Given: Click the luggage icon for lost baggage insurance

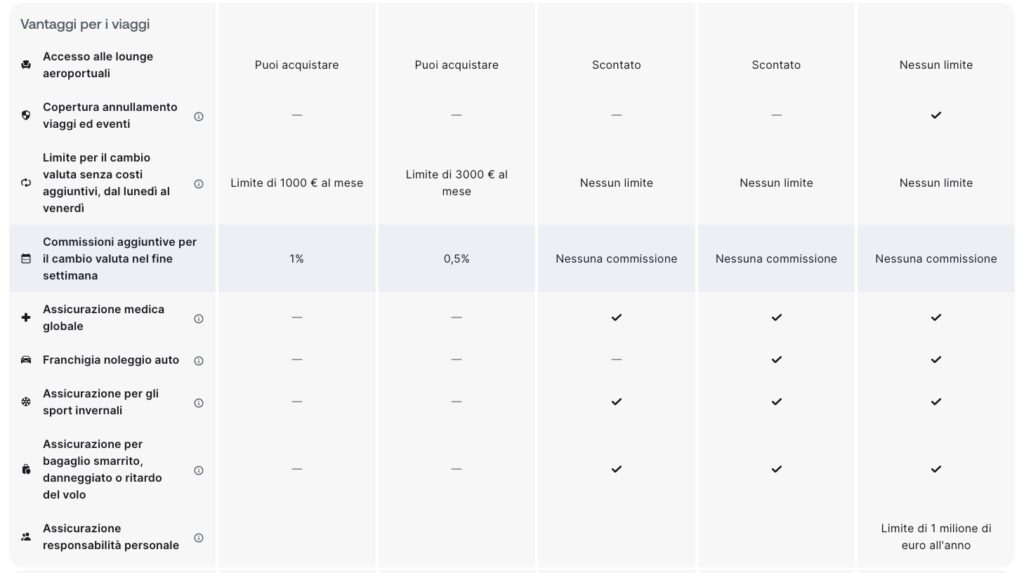Looking at the screenshot, I should point(26,469).
